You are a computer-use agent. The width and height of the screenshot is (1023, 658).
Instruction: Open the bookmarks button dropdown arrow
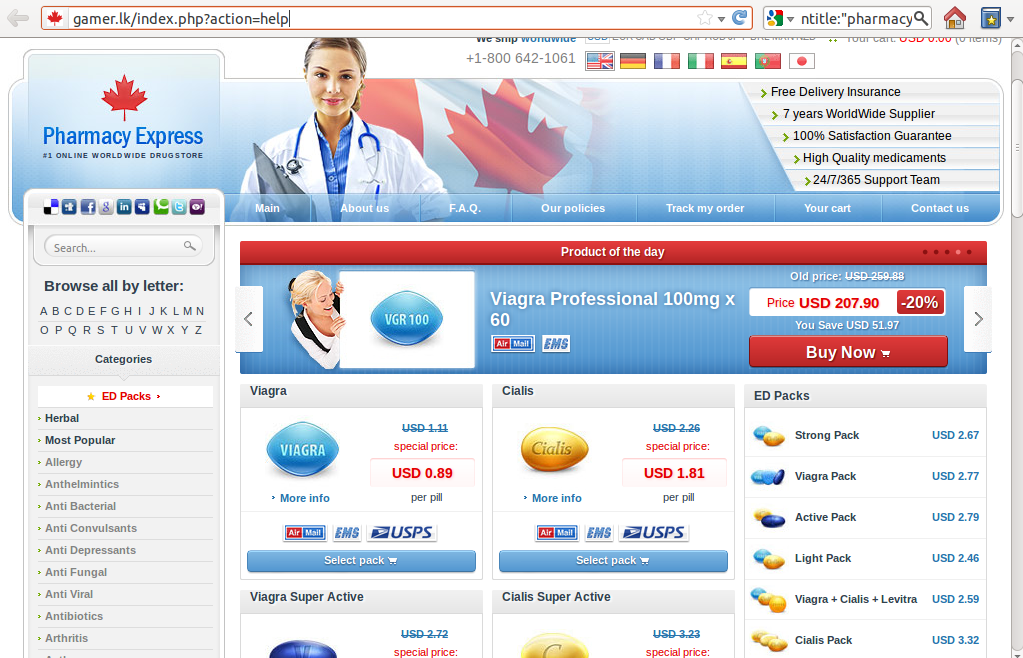point(1010,19)
